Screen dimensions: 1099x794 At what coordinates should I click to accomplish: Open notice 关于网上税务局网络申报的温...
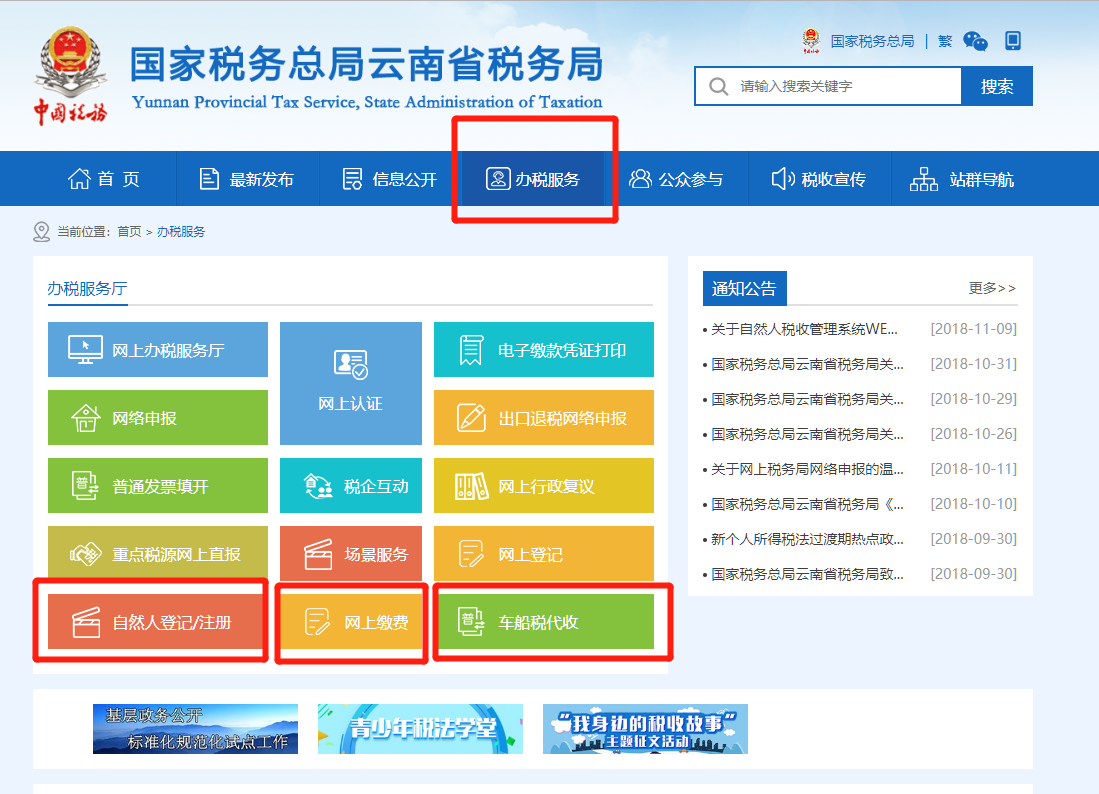[x=807, y=469]
